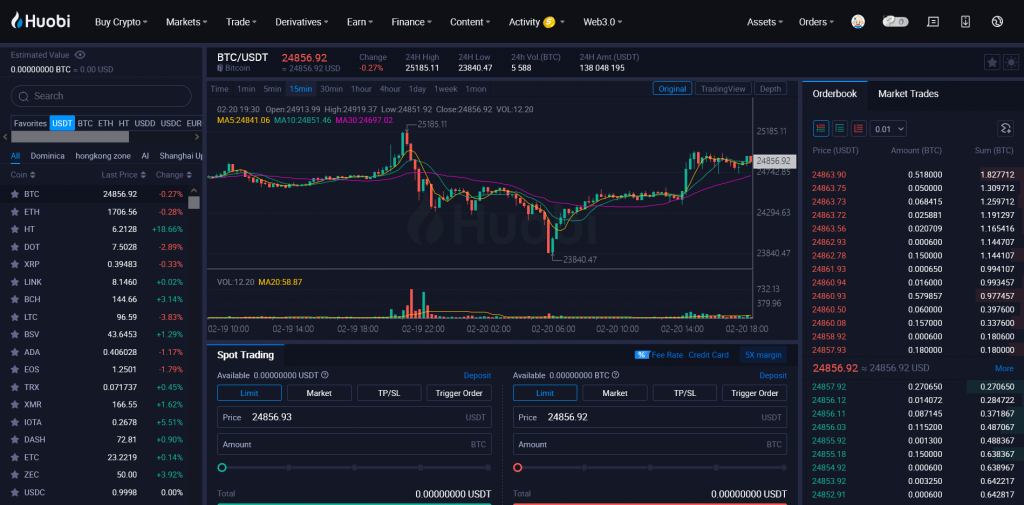
Task: Favorite BCH with its star icon
Action: coord(14,299)
